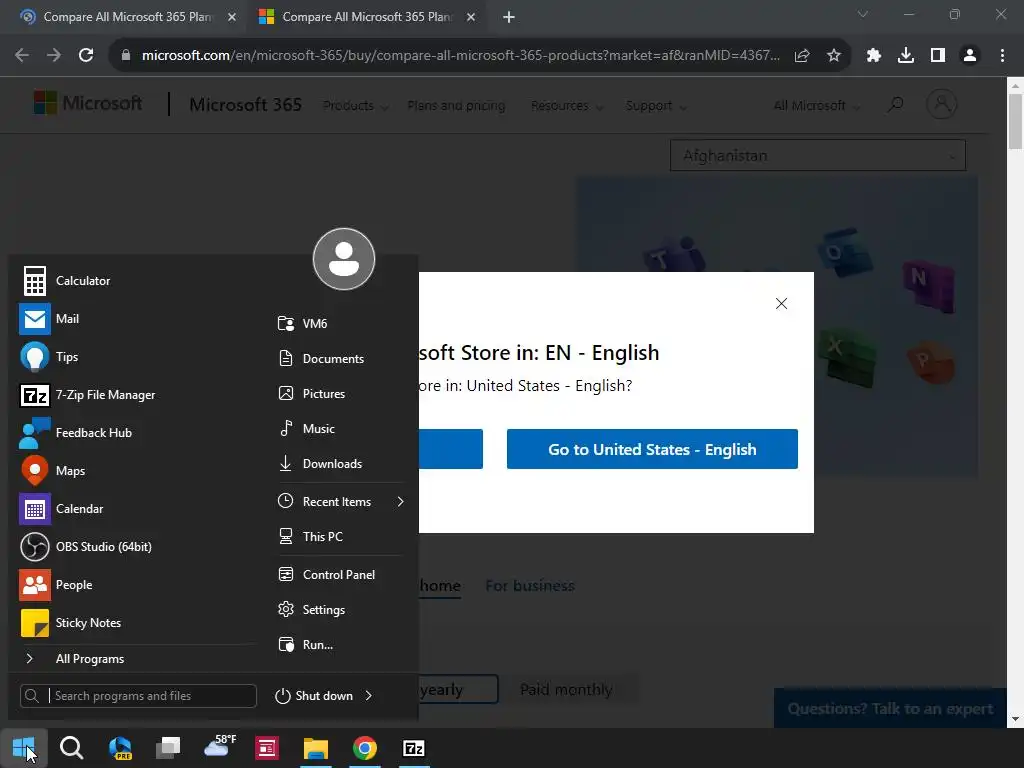Open the Resources dropdown
Viewport: 1024px width, 768px height.
(x=567, y=106)
